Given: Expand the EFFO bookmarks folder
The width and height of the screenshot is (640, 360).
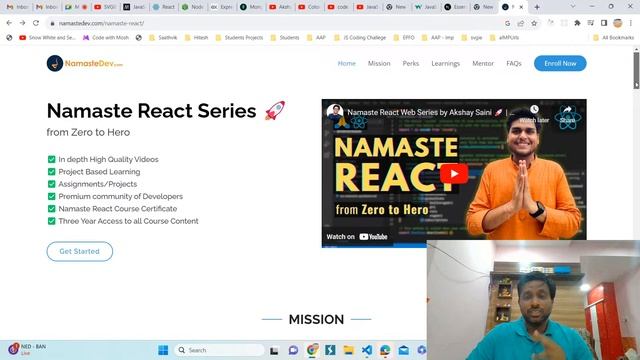Looking at the screenshot, I should [x=404, y=38].
